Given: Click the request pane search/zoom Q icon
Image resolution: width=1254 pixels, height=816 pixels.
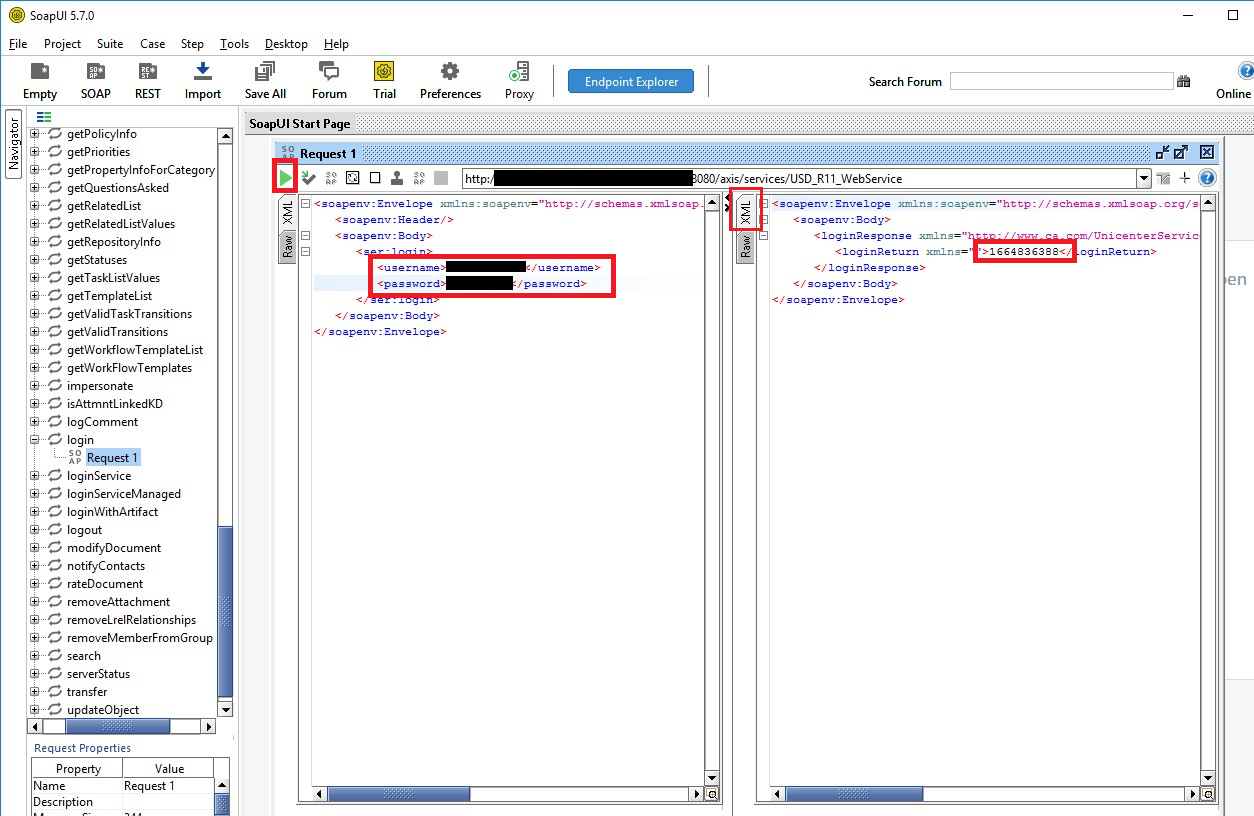Looking at the screenshot, I should click(x=712, y=795).
